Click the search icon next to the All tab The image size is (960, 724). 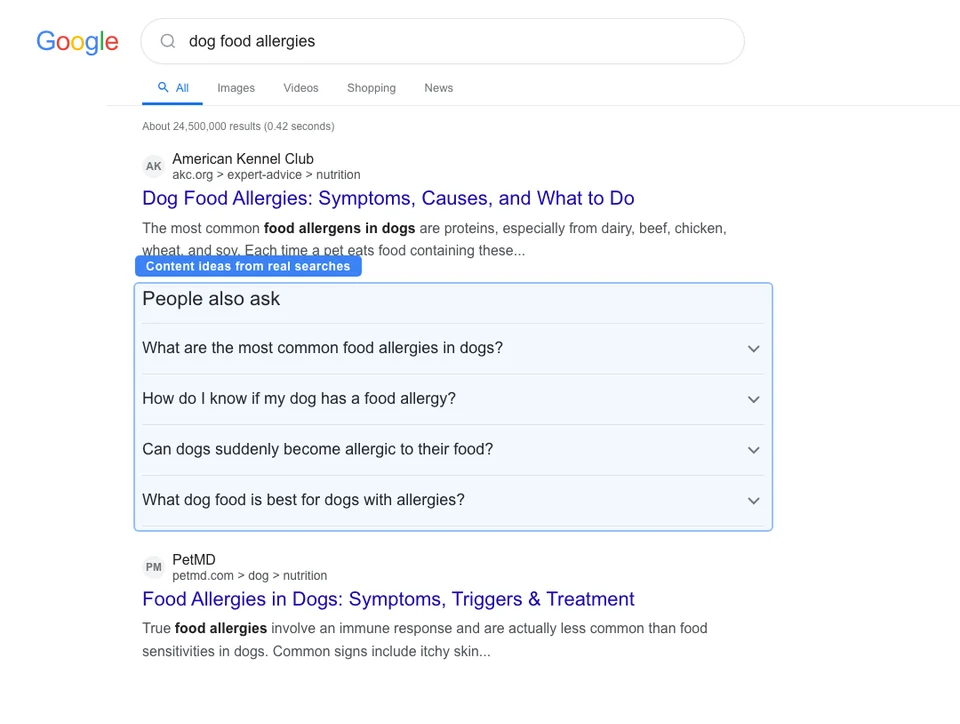point(161,87)
